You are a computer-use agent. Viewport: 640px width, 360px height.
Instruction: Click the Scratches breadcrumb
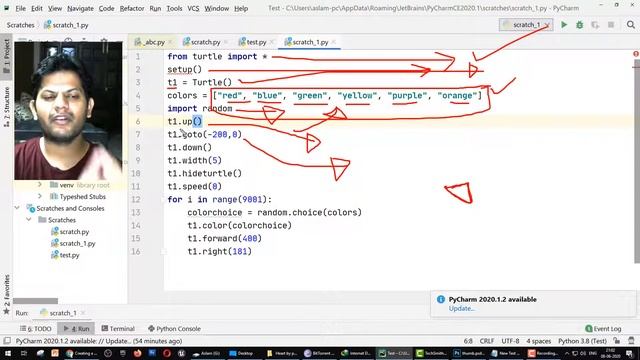coord(20,25)
